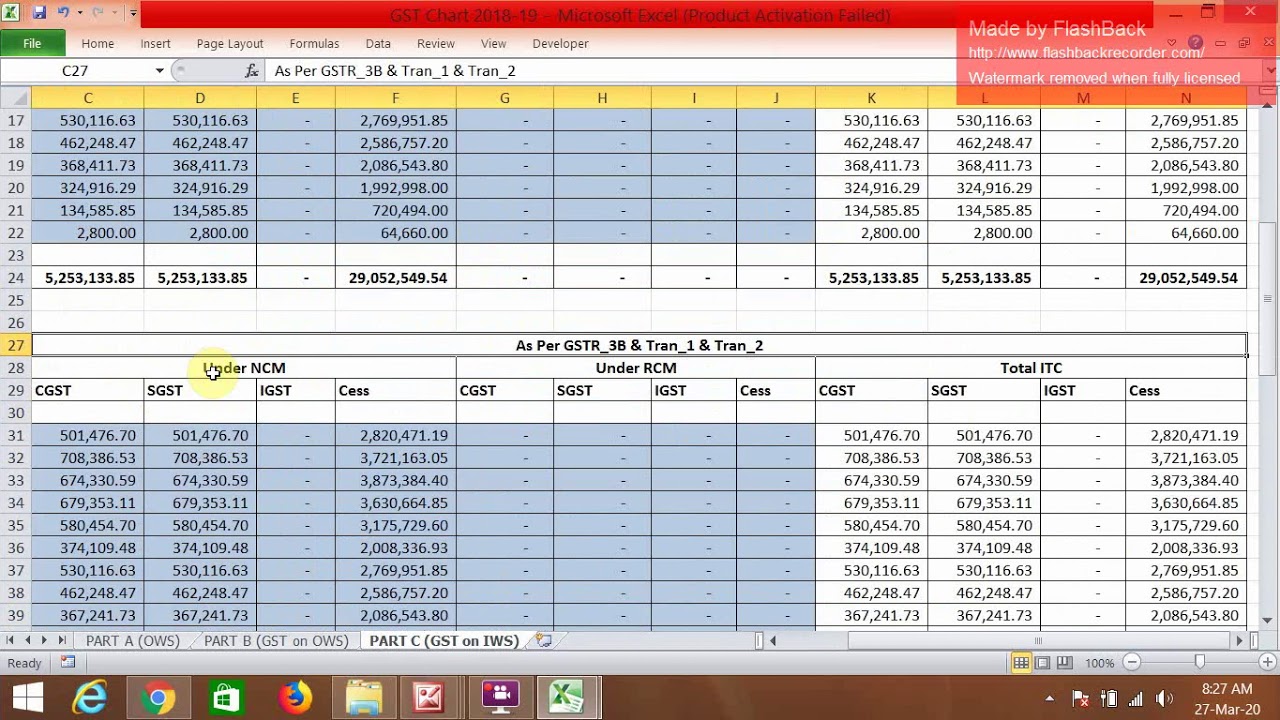Open the File tab
Viewport: 1280px width, 720px height.
point(32,43)
